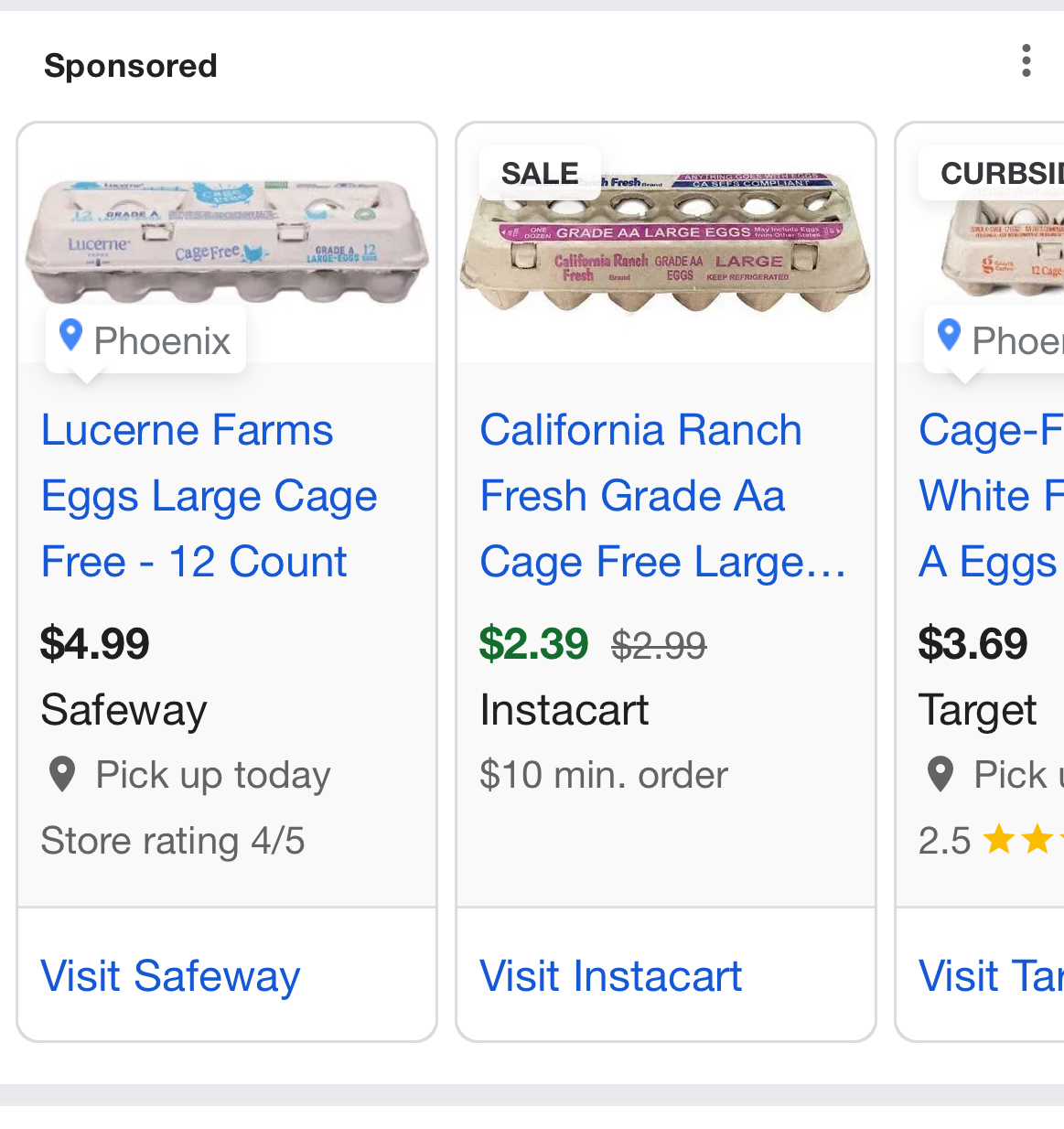Open the three-dot menu beside Sponsored

pyautogui.click(x=1026, y=61)
